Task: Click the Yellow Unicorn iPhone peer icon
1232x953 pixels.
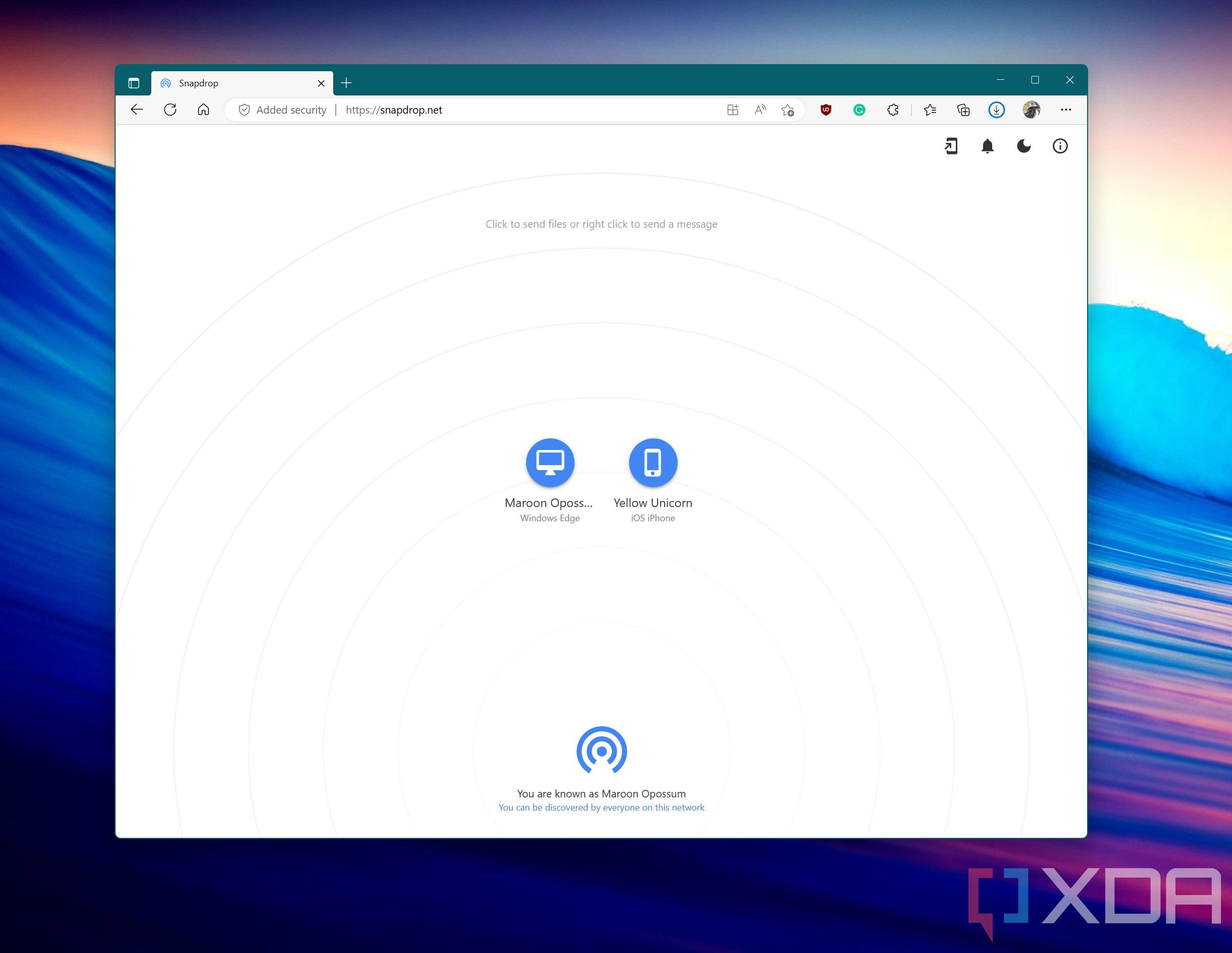Action: click(653, 462)
